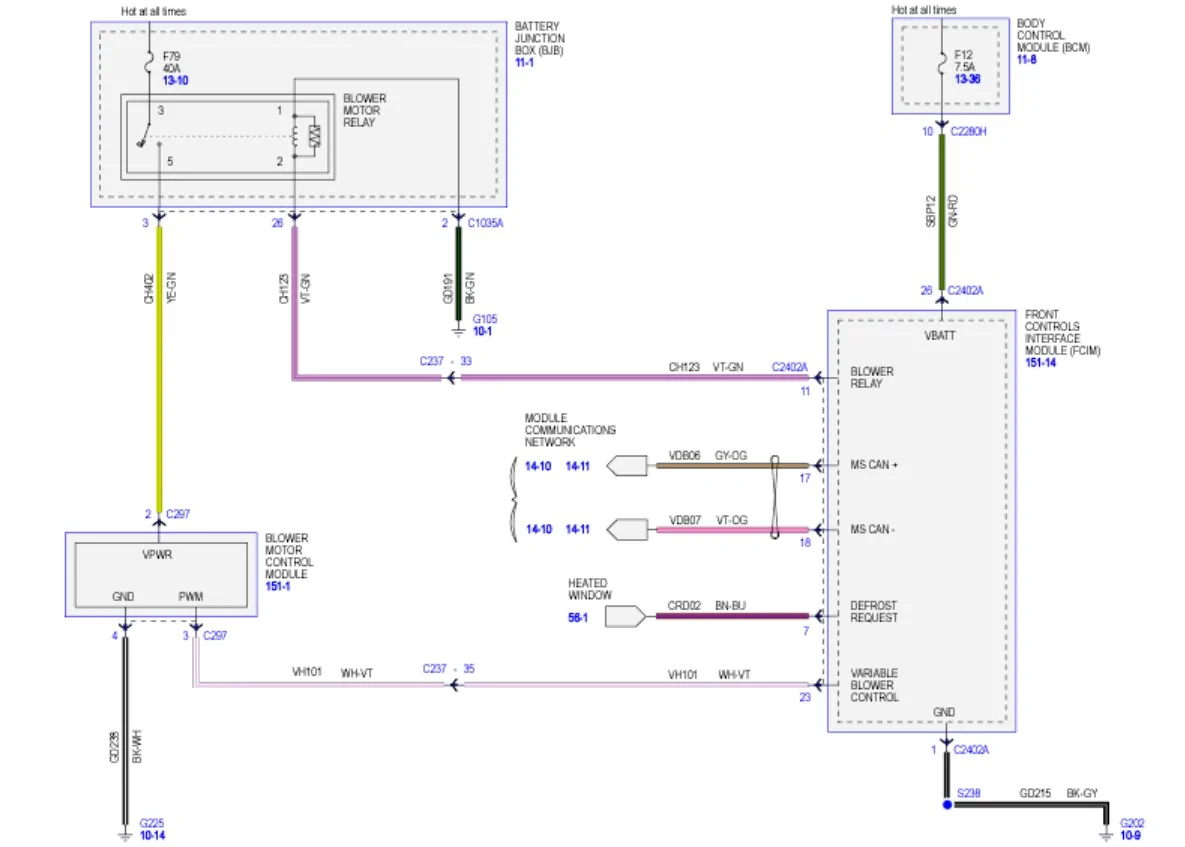This screenshot has width=1185, height=847.
Task: Select the C2280H connector label
Action: [x=968, y=131]
